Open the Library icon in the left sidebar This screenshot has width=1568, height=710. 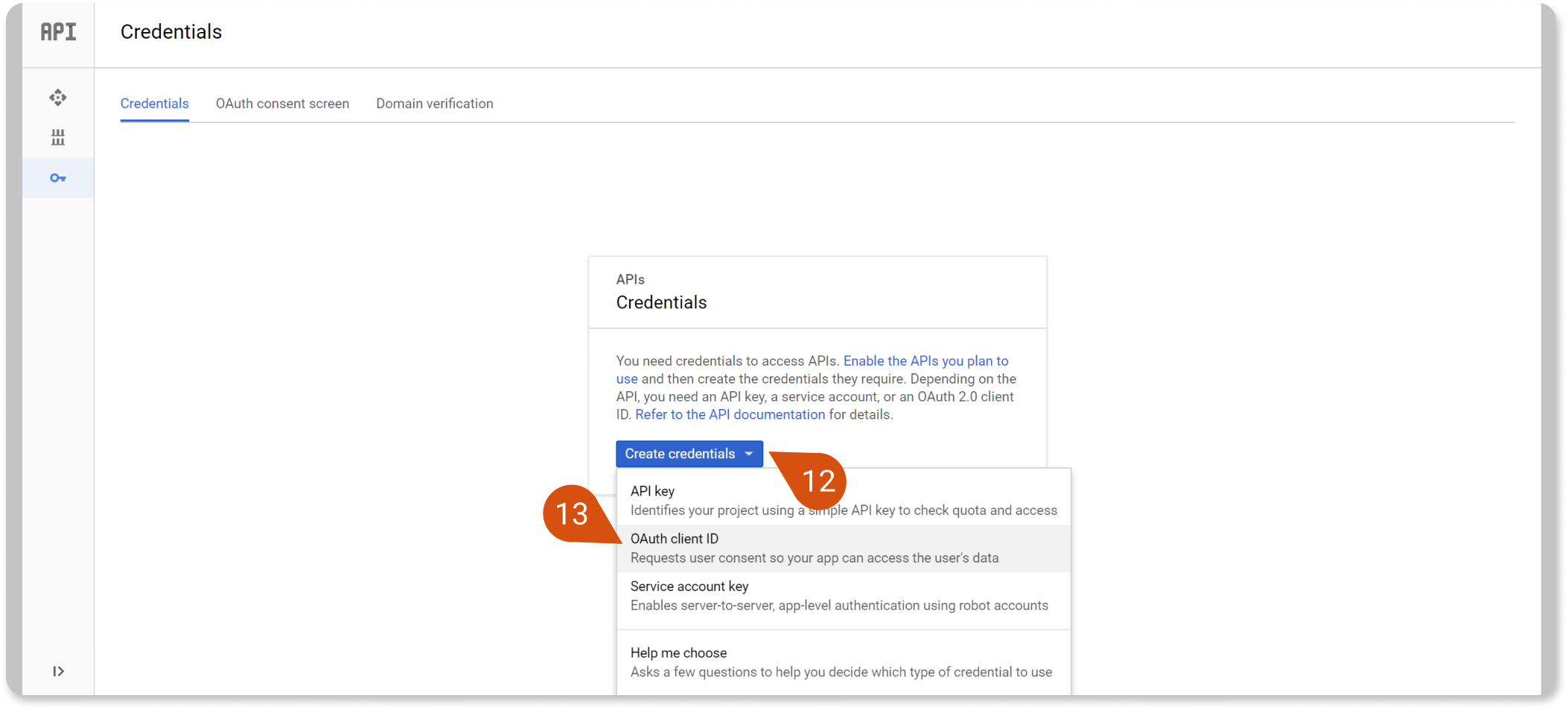click(58, 138)
